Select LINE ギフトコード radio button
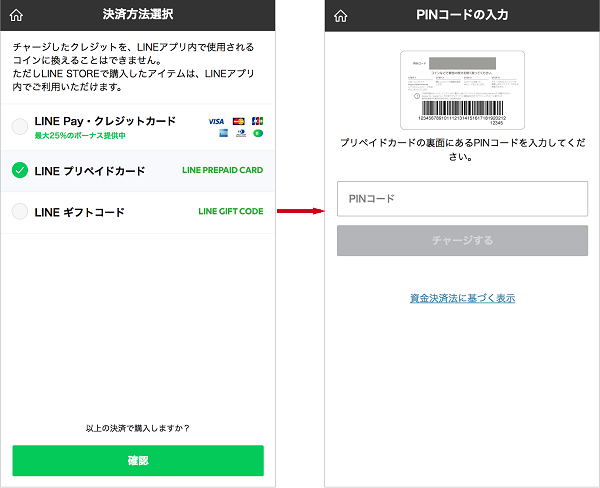The width and height of the screenshot is (600, 488). pos(20,211)
